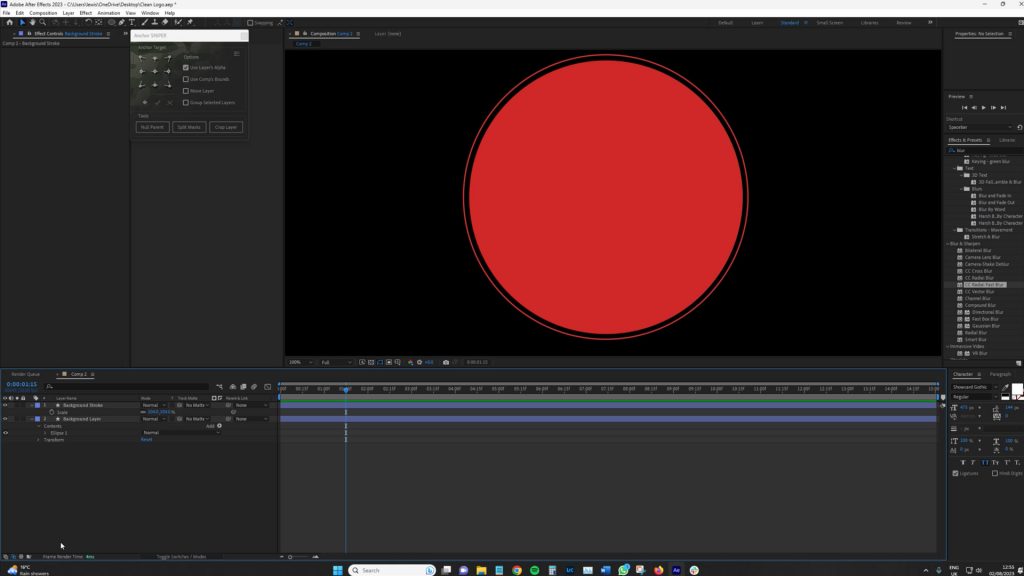The height and width of the screenshot is (576, 1024).
Task: Open Background Stroke track matte dropdown
Action: (197, 405)
